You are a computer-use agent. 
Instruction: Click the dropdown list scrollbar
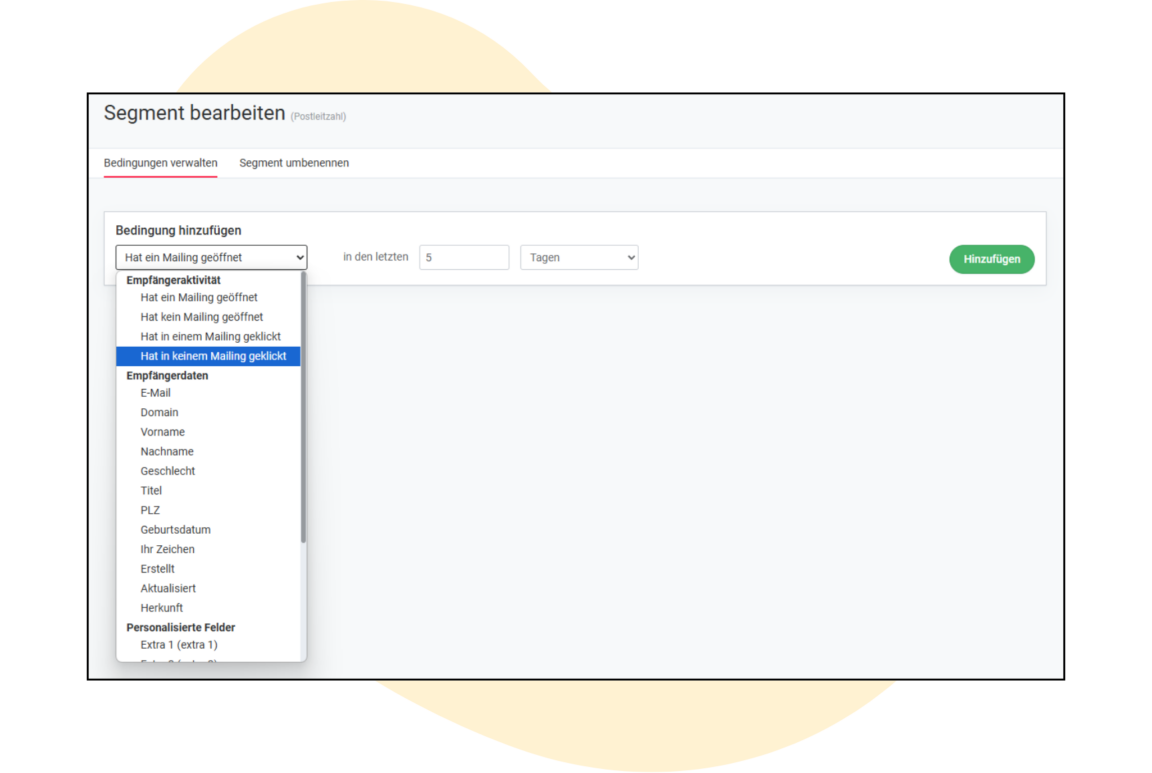coord(303,410)
